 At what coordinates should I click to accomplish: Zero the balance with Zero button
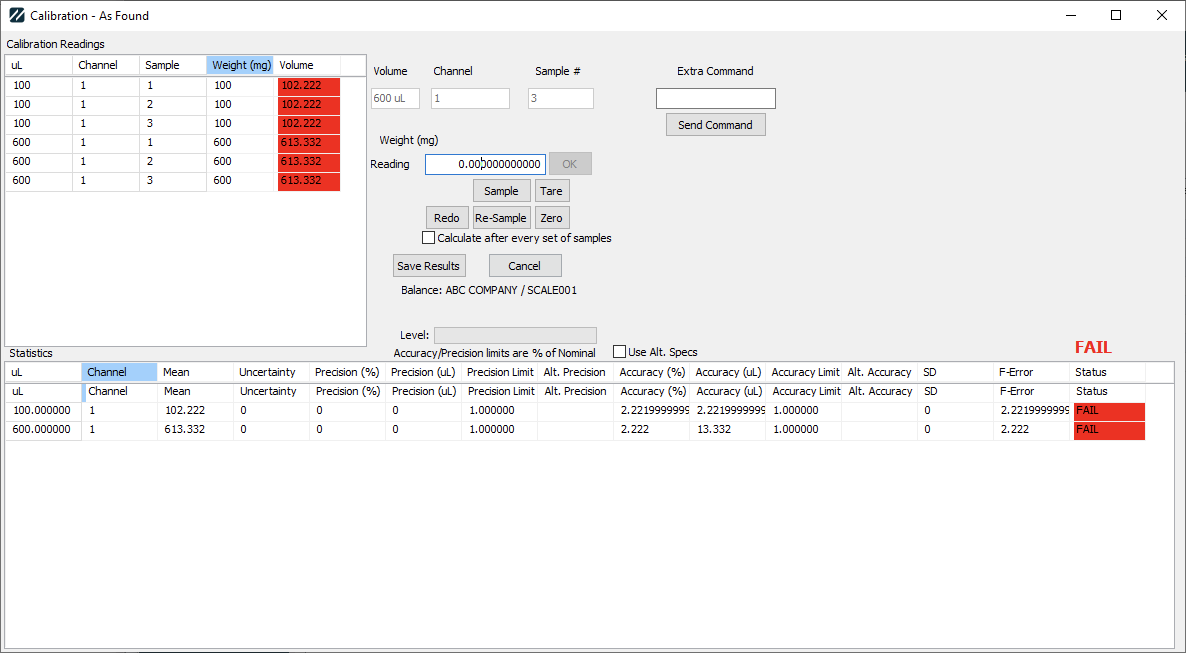click(x=552, y=218)
